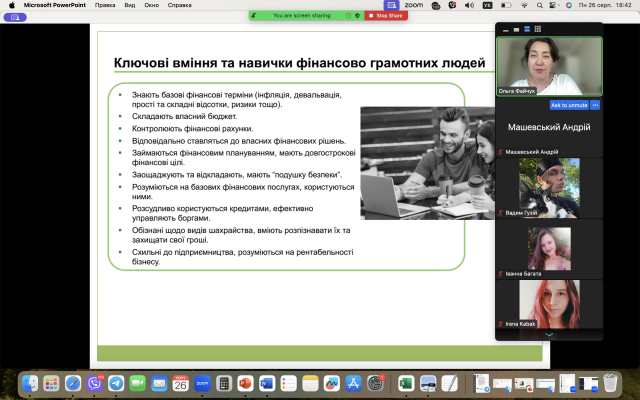Select Irena Kabak participant tile
This screenshot has width=640, height=400.
pos(549,304)
